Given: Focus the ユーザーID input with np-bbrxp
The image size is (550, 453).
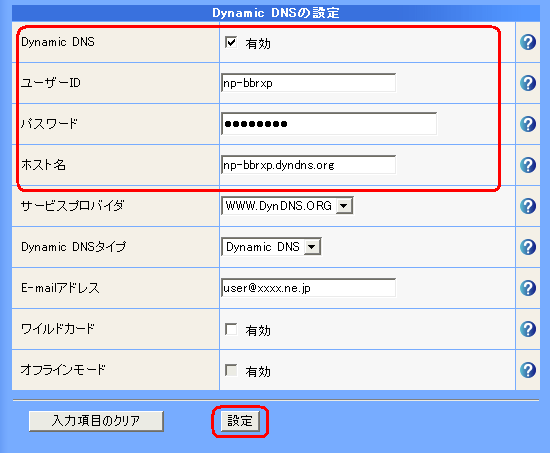Looking at the screenshot, I should 308,83.
